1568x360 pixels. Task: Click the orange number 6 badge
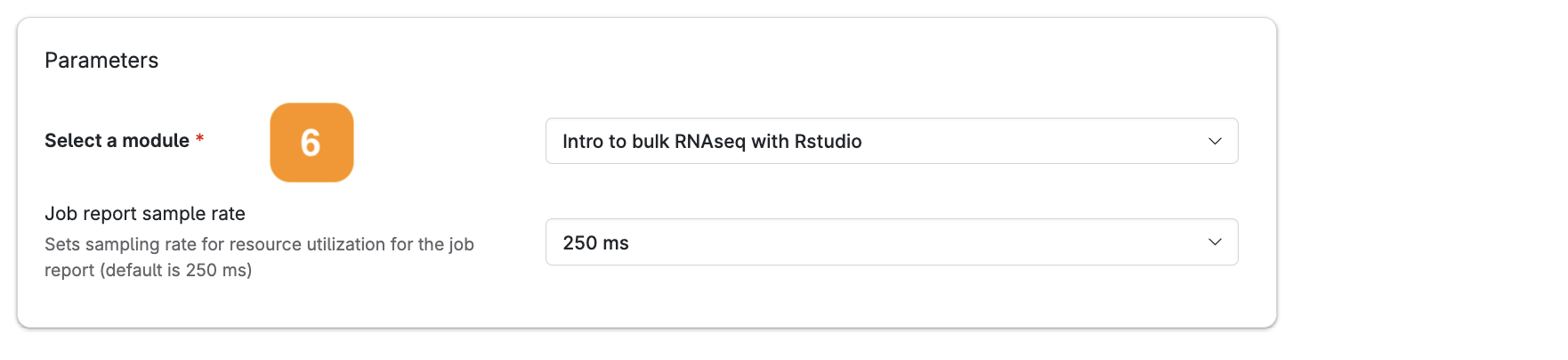coord(311,143)
